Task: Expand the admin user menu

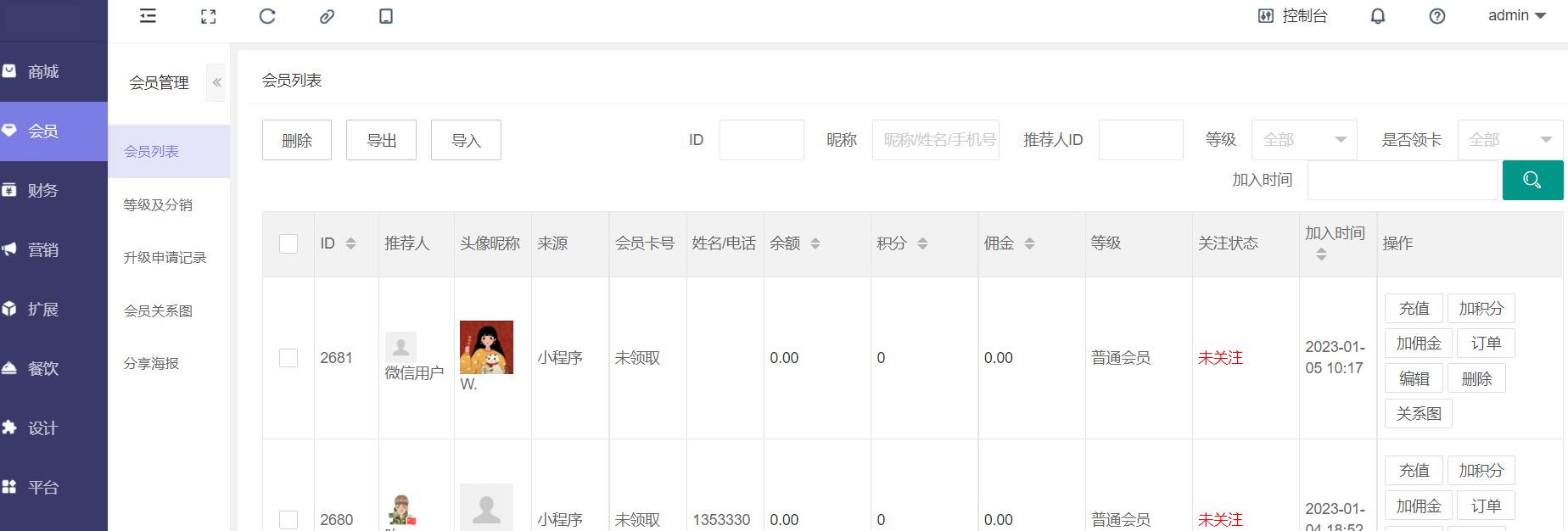Action: pyautogui.click(x=1517, y=16)
